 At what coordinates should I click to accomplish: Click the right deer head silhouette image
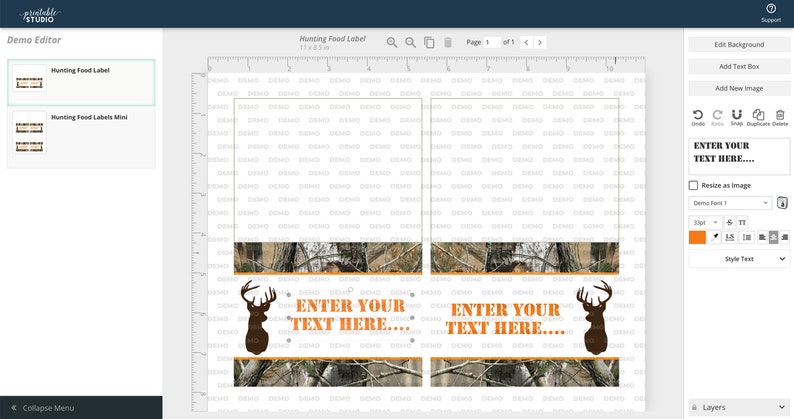pyautogui.click(x=594, y=317)
